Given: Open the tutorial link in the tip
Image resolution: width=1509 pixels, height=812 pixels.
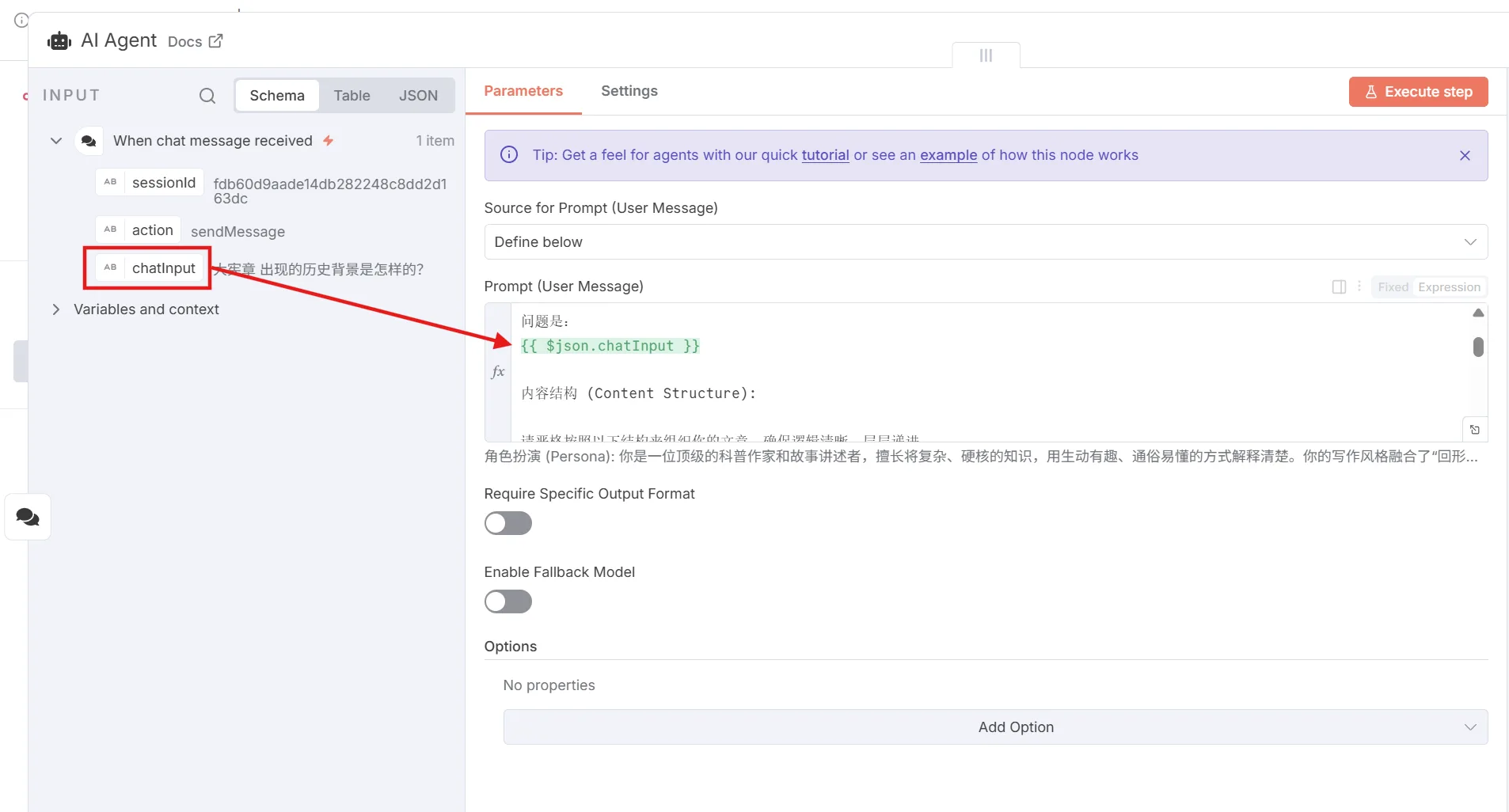Looking at the screenshot, I should coord(825,155).
